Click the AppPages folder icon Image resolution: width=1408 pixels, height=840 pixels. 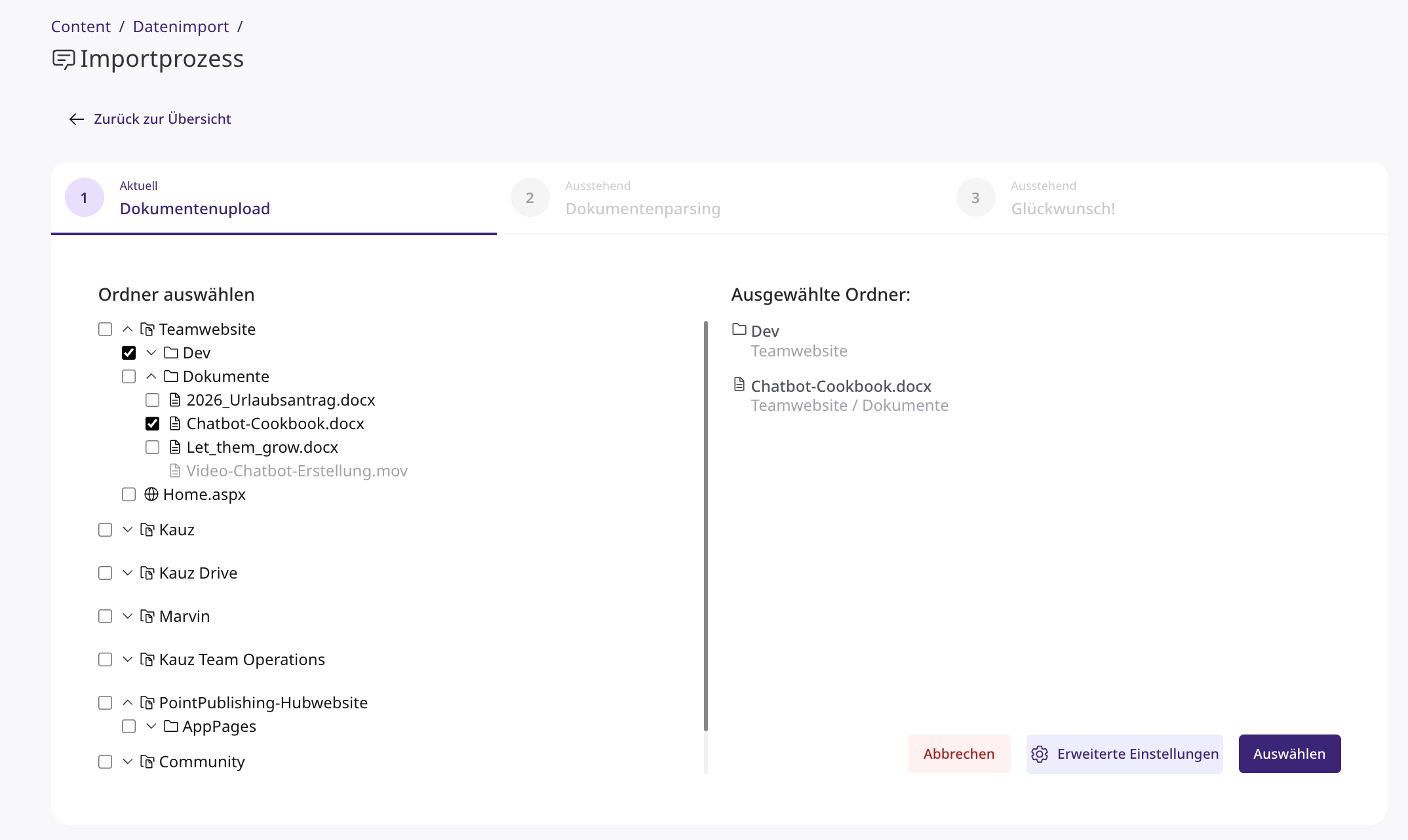point(171,726)
